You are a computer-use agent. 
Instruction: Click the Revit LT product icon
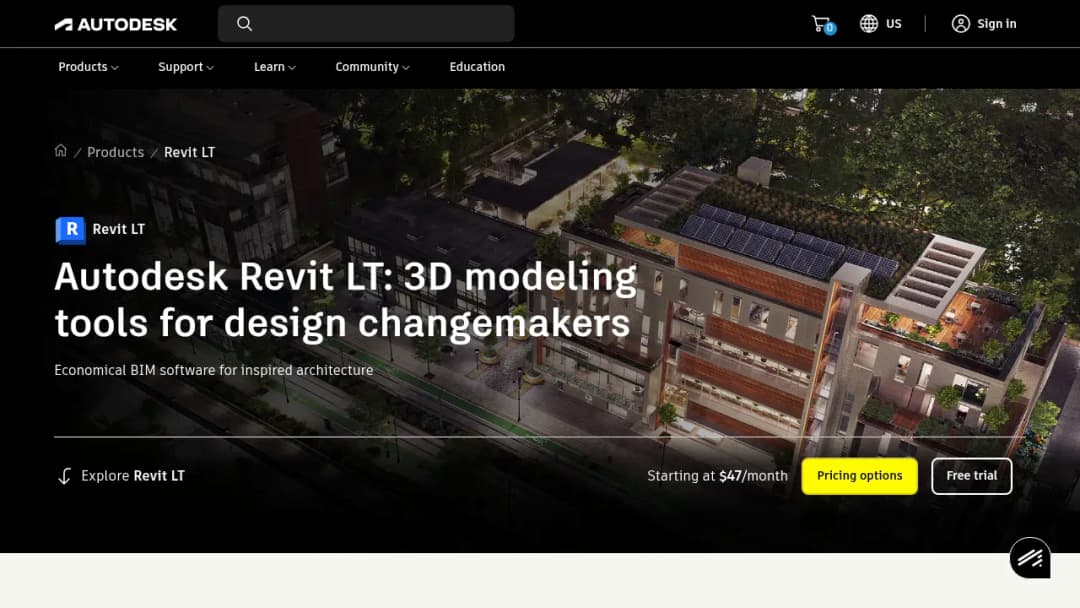point(70,230)
